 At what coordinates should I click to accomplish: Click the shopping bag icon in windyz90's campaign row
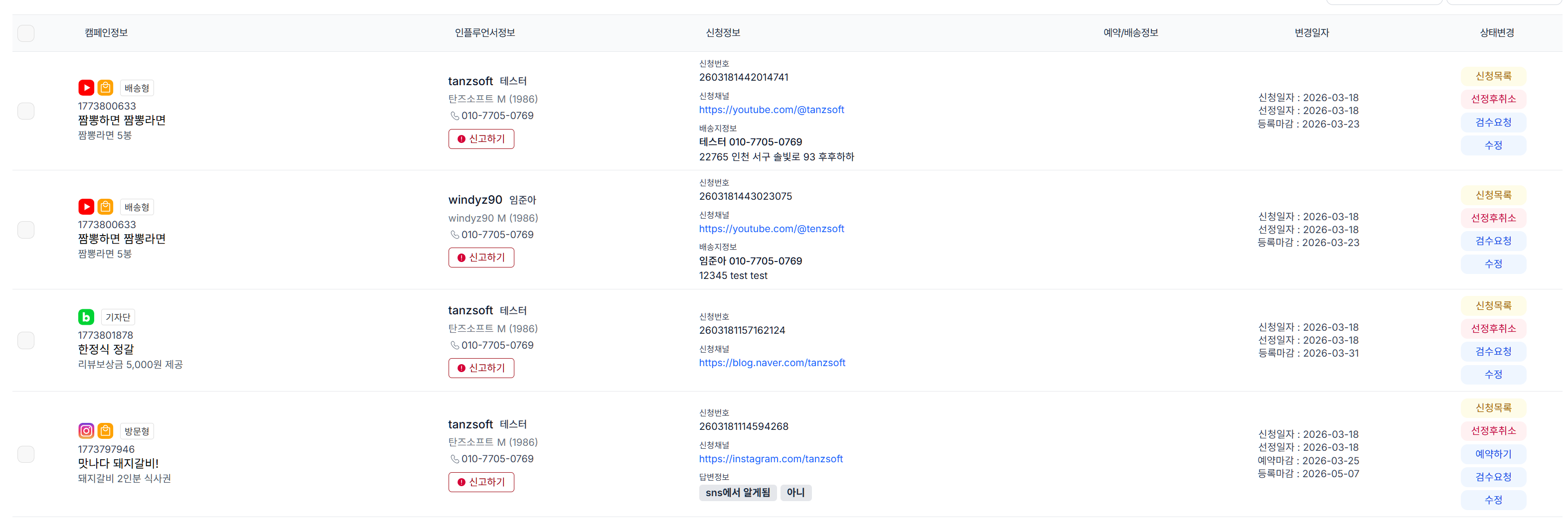106,206
